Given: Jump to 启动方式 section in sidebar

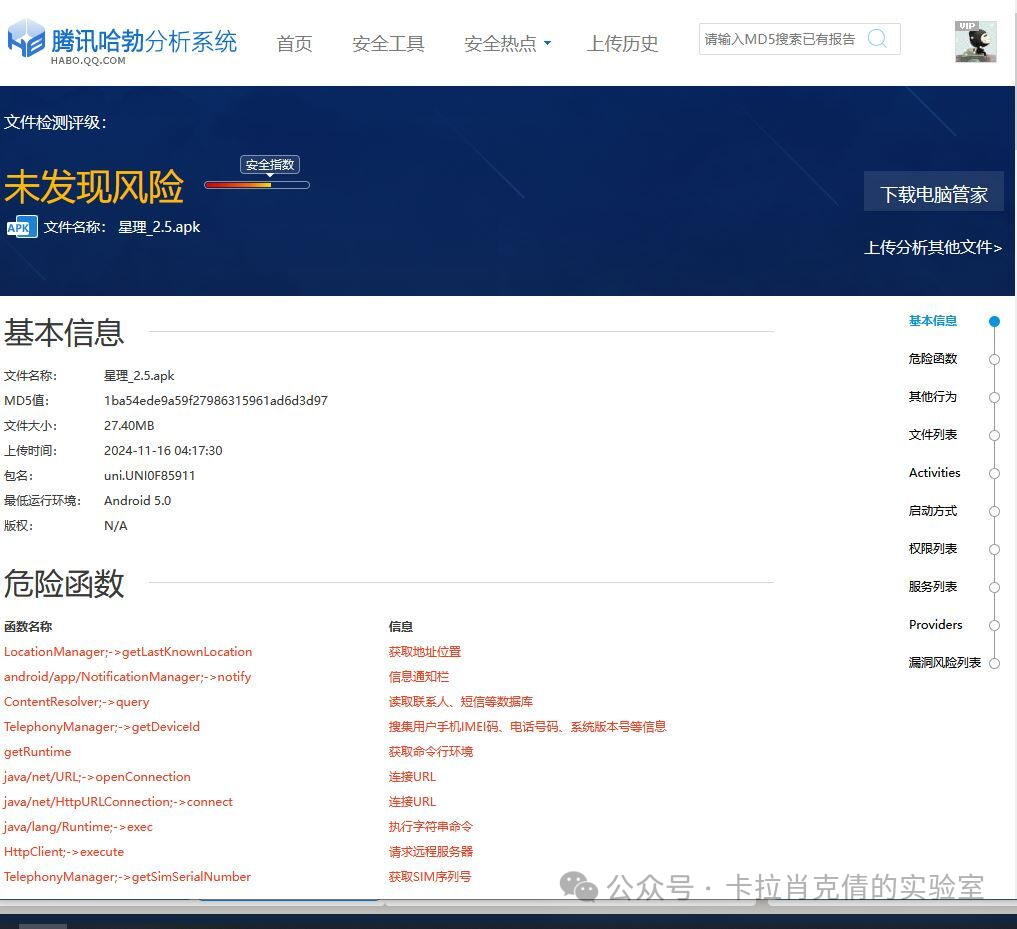Looking at the screenshot, I should click(x=932, y=511).
